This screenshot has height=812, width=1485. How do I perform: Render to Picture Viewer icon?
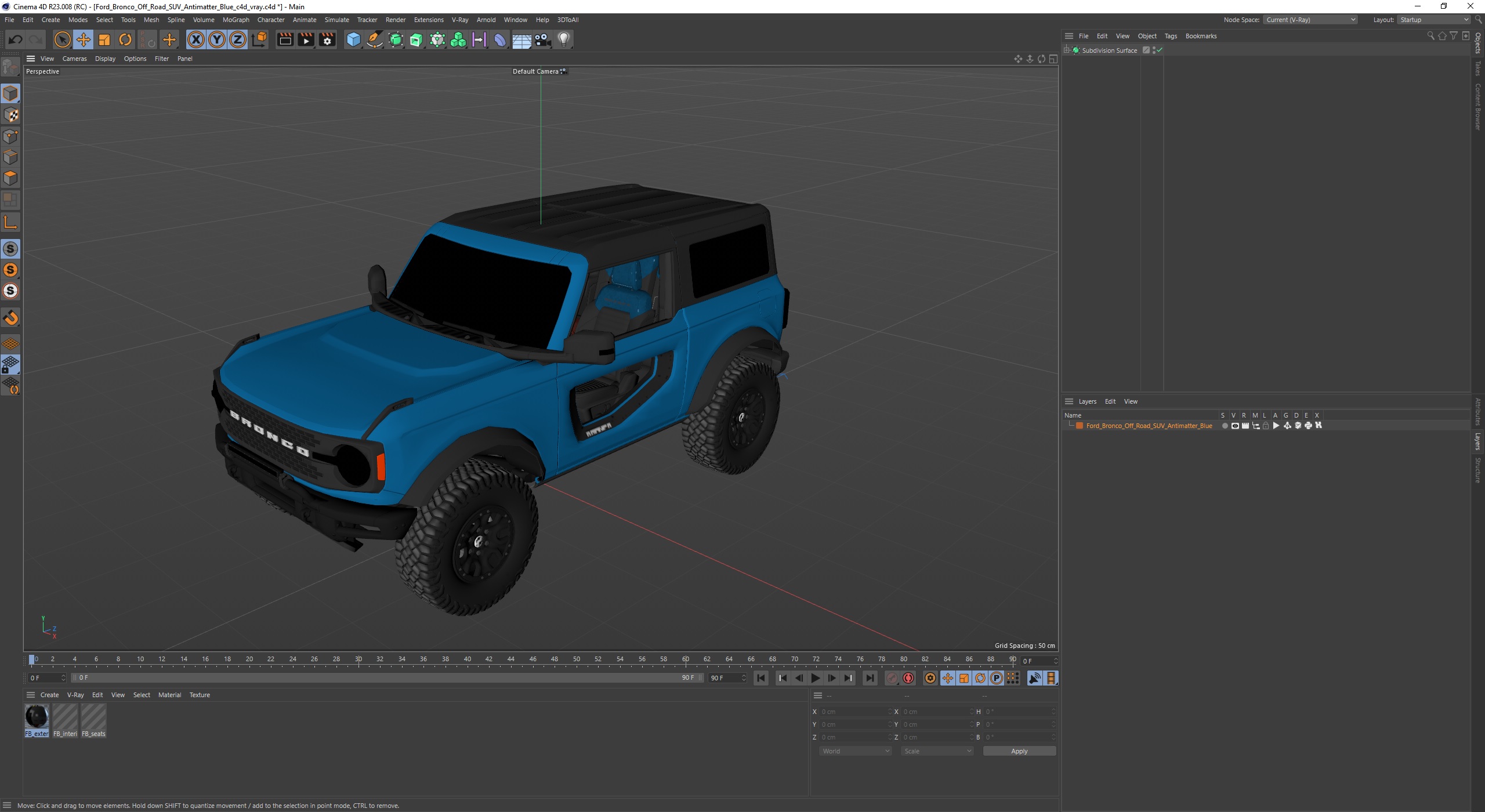pyautogui.click(x=306, y=39)
